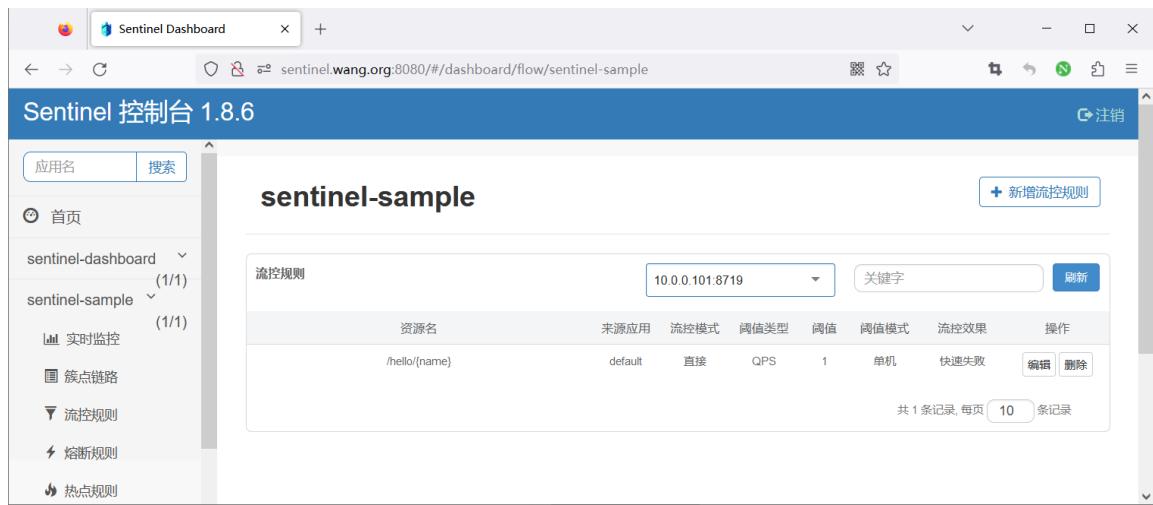Click the address bar URL
The height and width of the screenshot is (505, 1153).
pos(464,69)
